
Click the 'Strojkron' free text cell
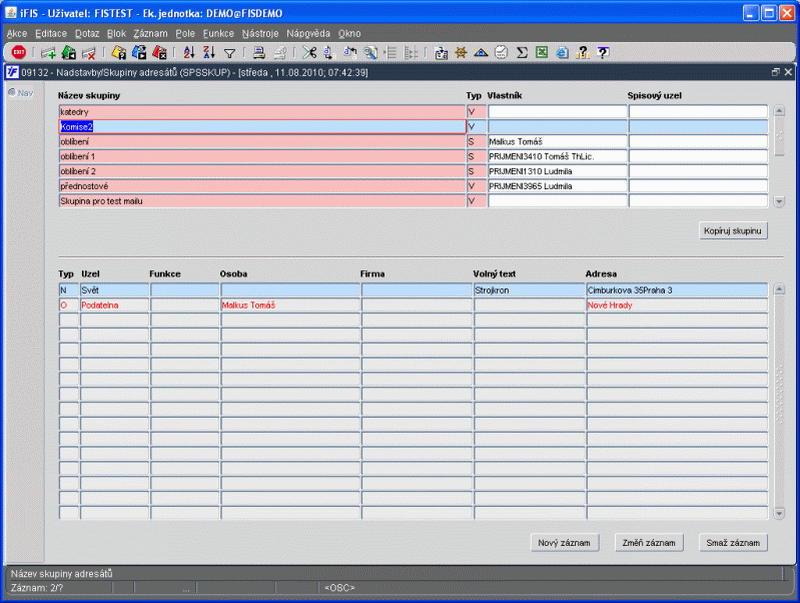click(529, 290)
